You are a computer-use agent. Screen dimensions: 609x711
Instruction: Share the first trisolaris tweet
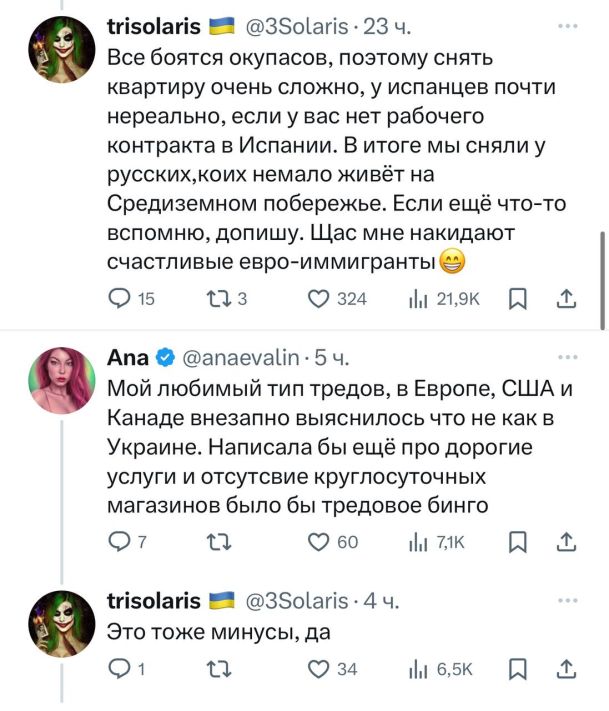[564, 298]
